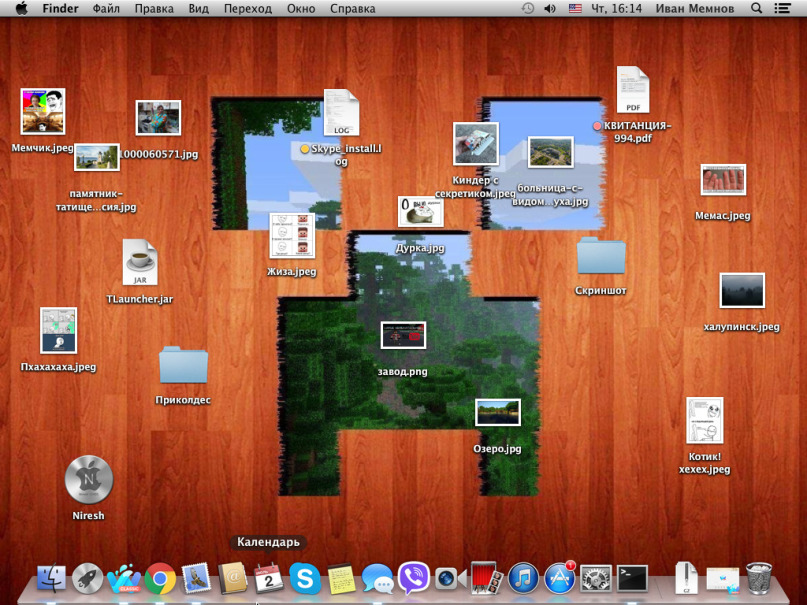Image resolution: width=807 pixels, height=605 pixels.
Task: Select the Скриншот folder
Action: coord(601,255)
